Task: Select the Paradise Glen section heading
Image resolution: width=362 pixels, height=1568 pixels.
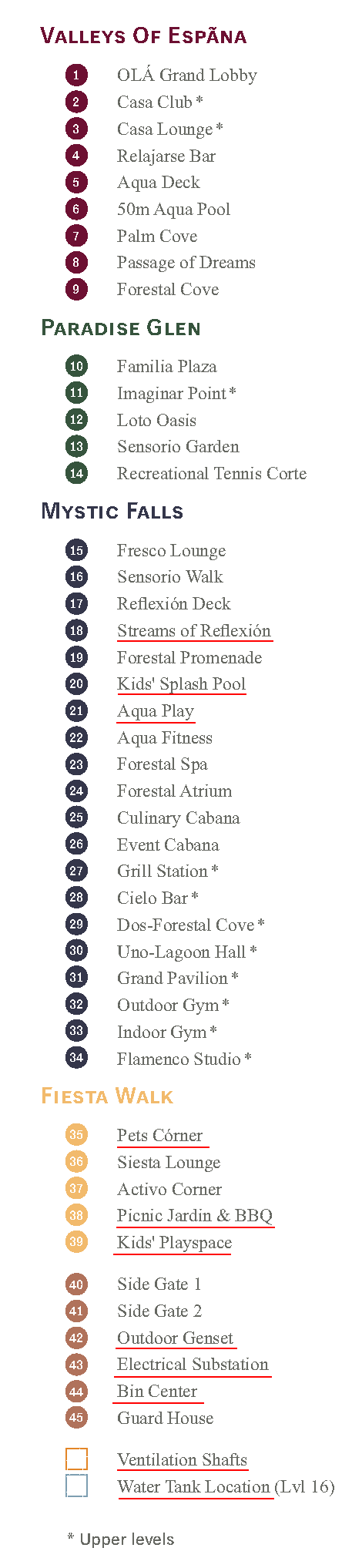Action: point(121,327)
